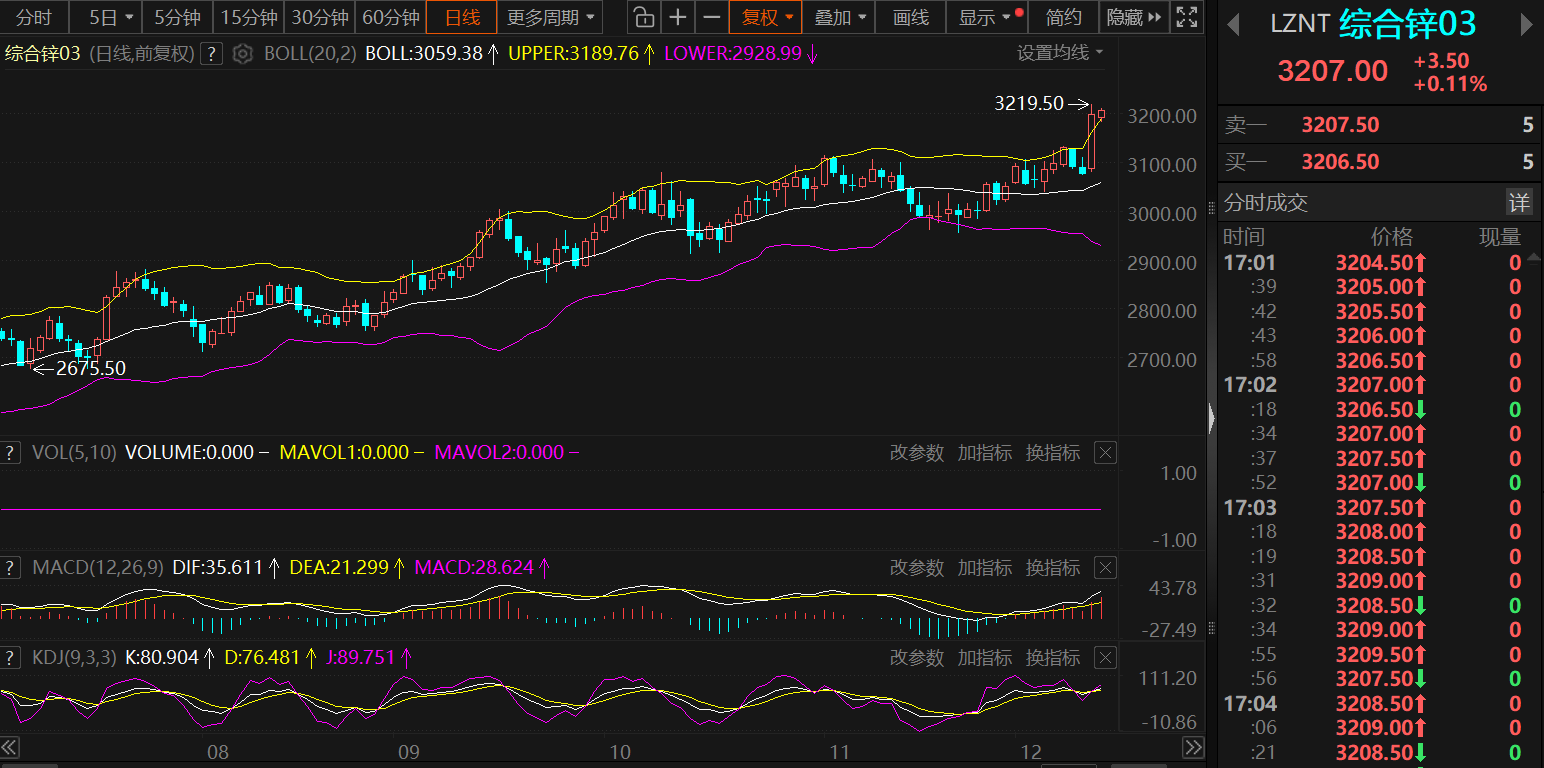1544x768 pixels.
Task: Go to previous contract with left arrow
Action: click(x=1234, y=24)
